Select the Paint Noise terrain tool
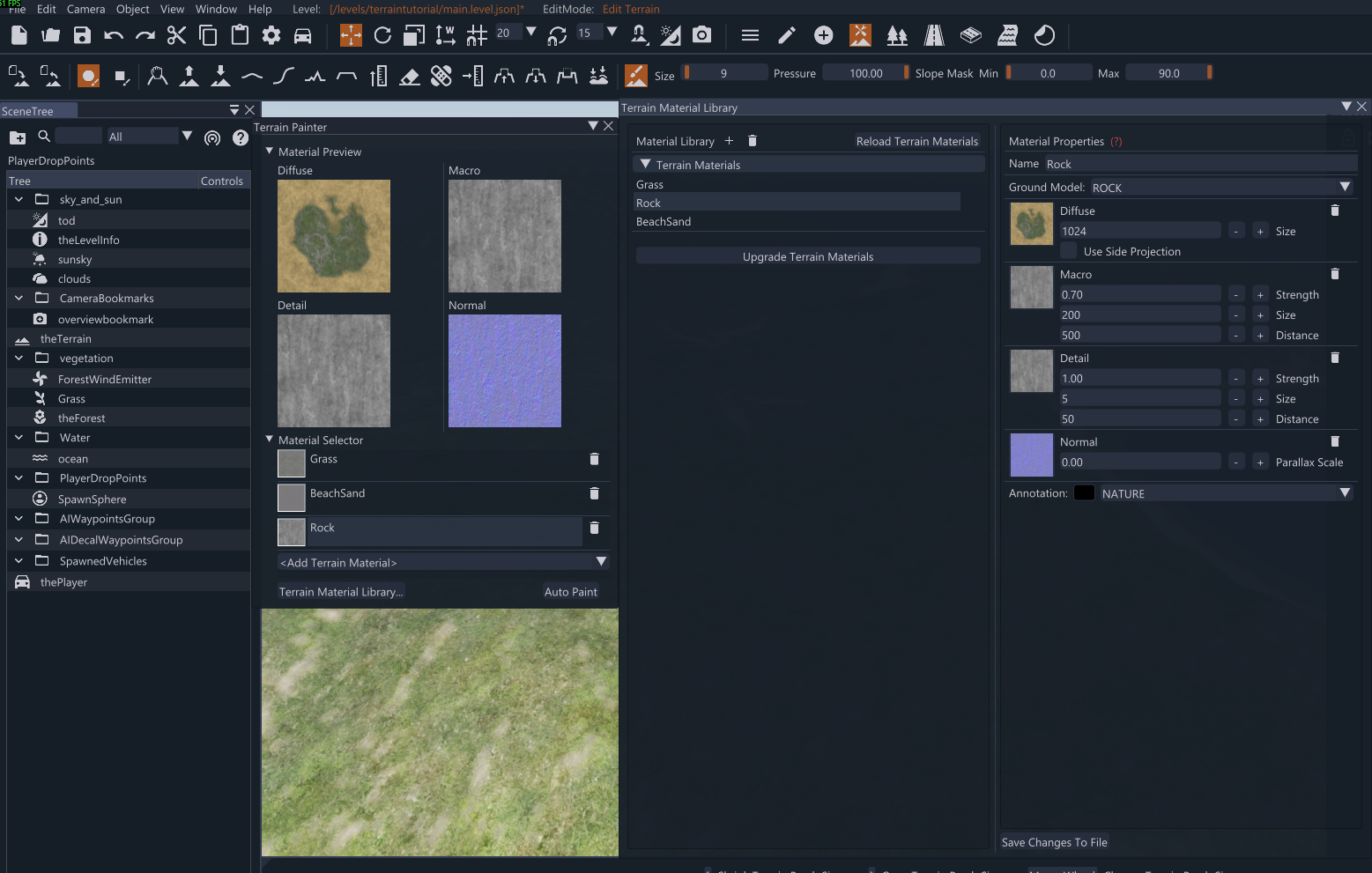Image resolution: width=1372 pixels, height=873 pixels. (315, 77)
